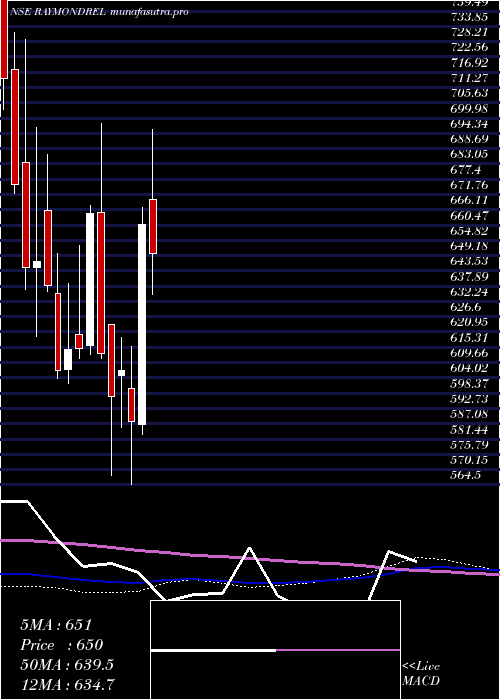Click the 570.15 price axis label
Screen dimensions: 500x700
tap(470, 459)
